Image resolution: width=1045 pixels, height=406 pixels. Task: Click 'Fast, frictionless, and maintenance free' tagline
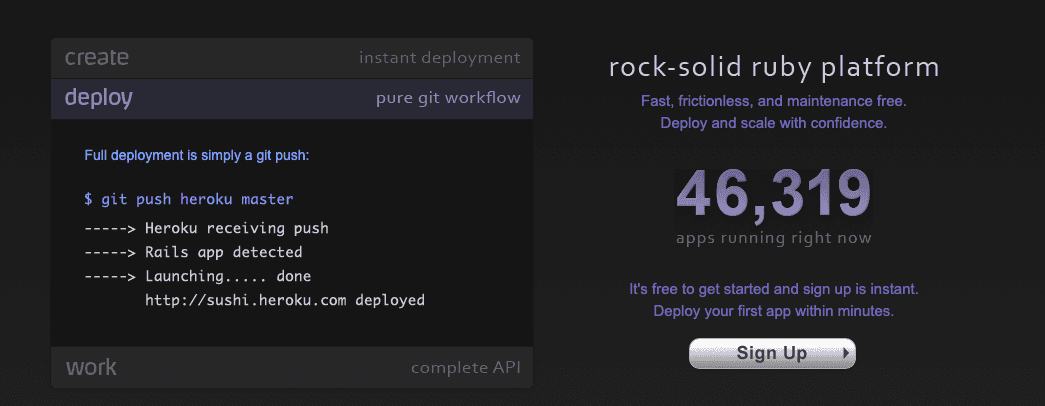[773, 102]
